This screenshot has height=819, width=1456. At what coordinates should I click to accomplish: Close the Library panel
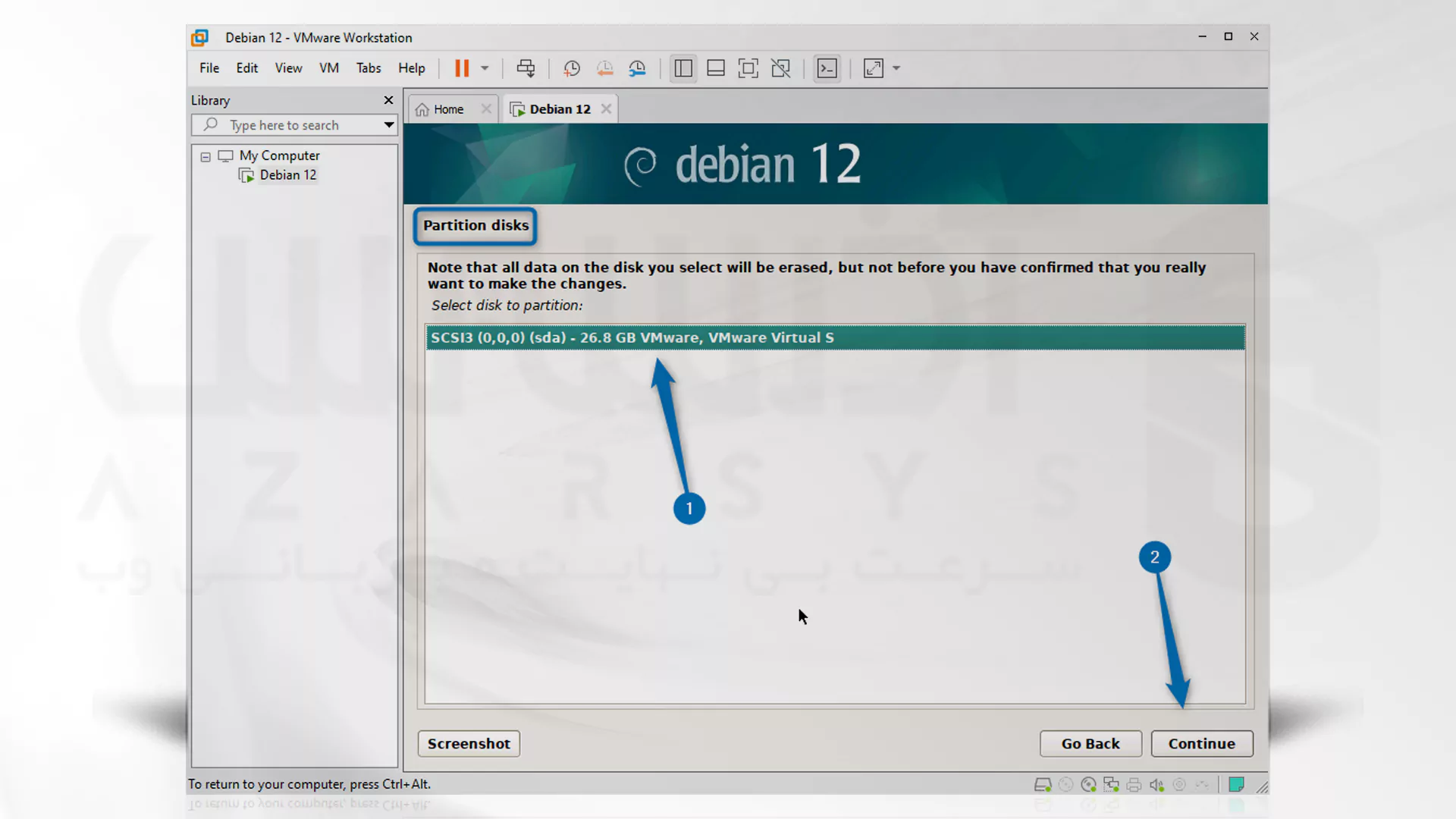pyautogui.click(x=388, y=100)
